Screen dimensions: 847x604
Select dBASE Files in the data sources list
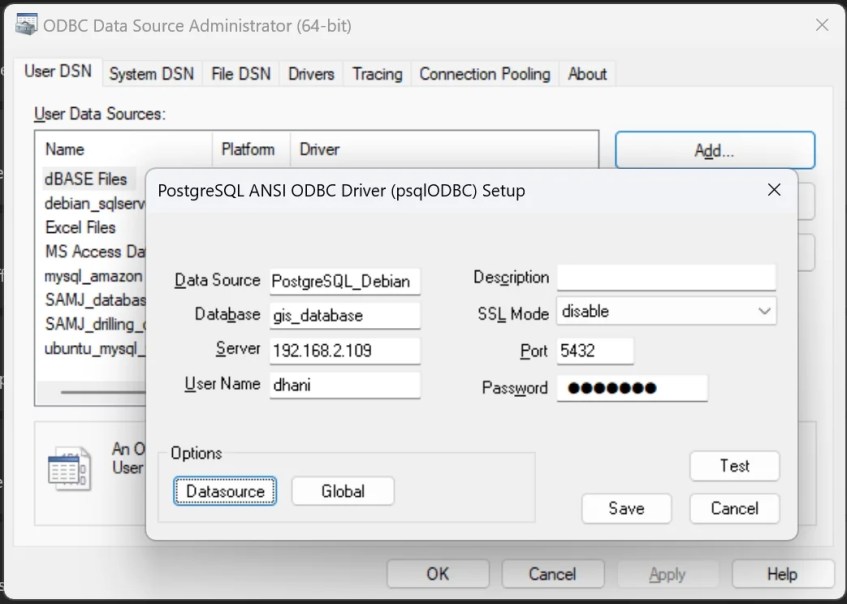click(86, 179)
